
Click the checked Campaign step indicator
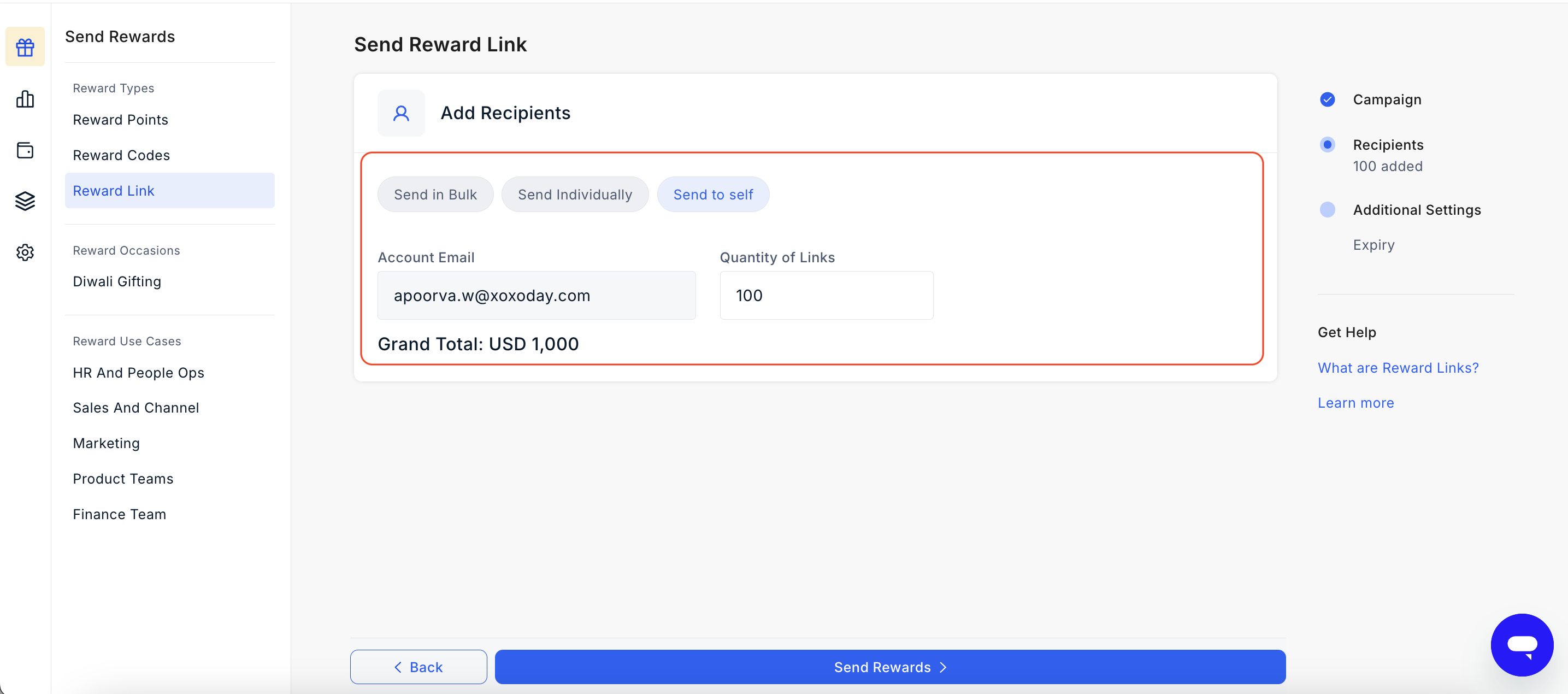click(x=1328, y=99)
